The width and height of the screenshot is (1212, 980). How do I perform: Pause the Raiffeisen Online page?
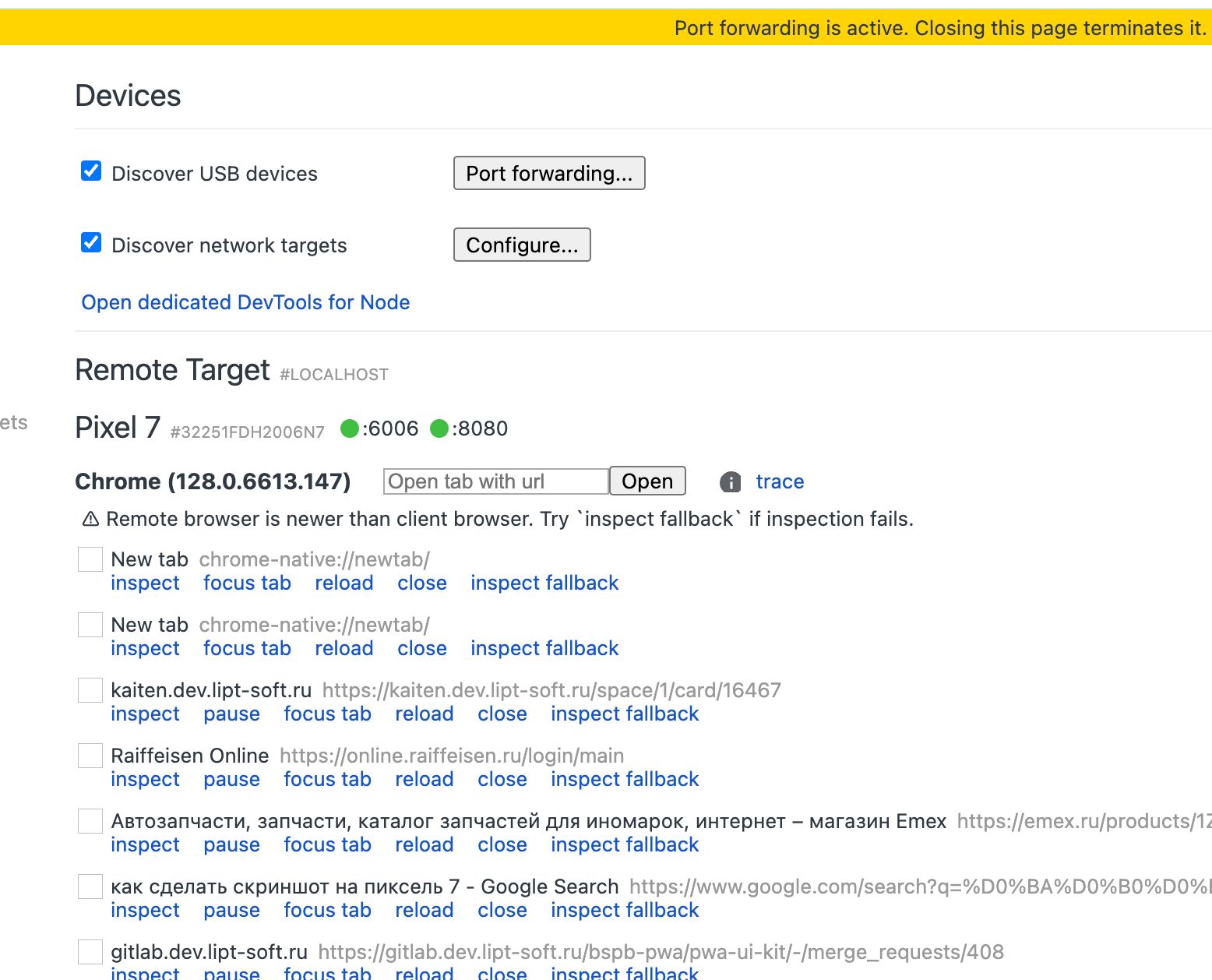(x=231, y=779)
